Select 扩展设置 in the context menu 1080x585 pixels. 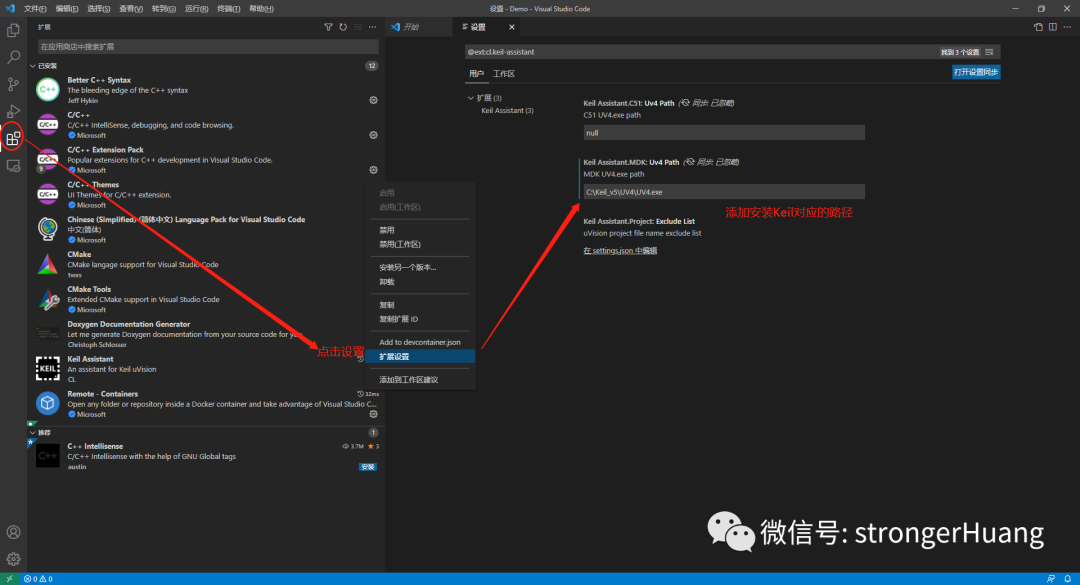point(394,356)
